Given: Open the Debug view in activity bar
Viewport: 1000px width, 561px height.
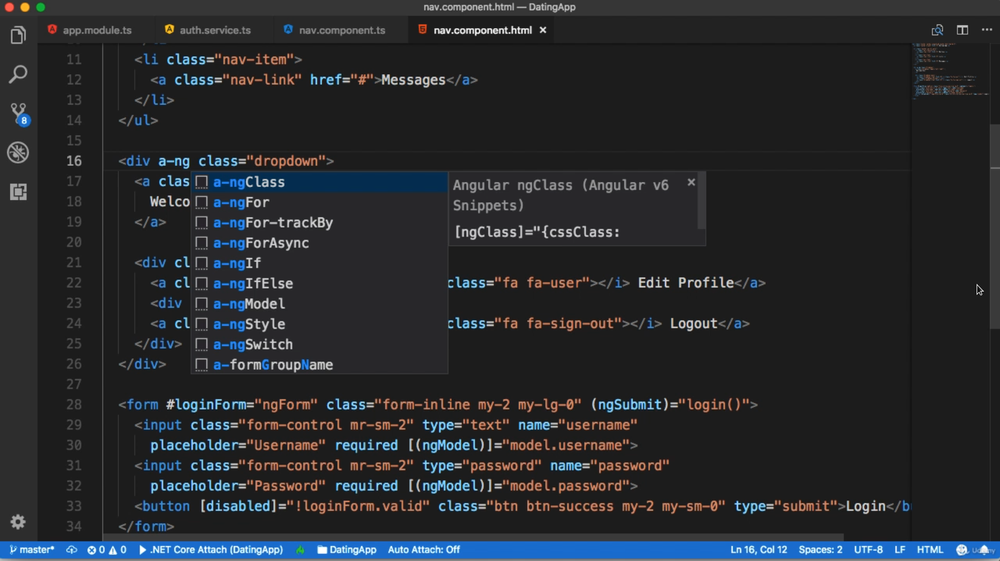Looking at the screenshot, I should point(18,152).
